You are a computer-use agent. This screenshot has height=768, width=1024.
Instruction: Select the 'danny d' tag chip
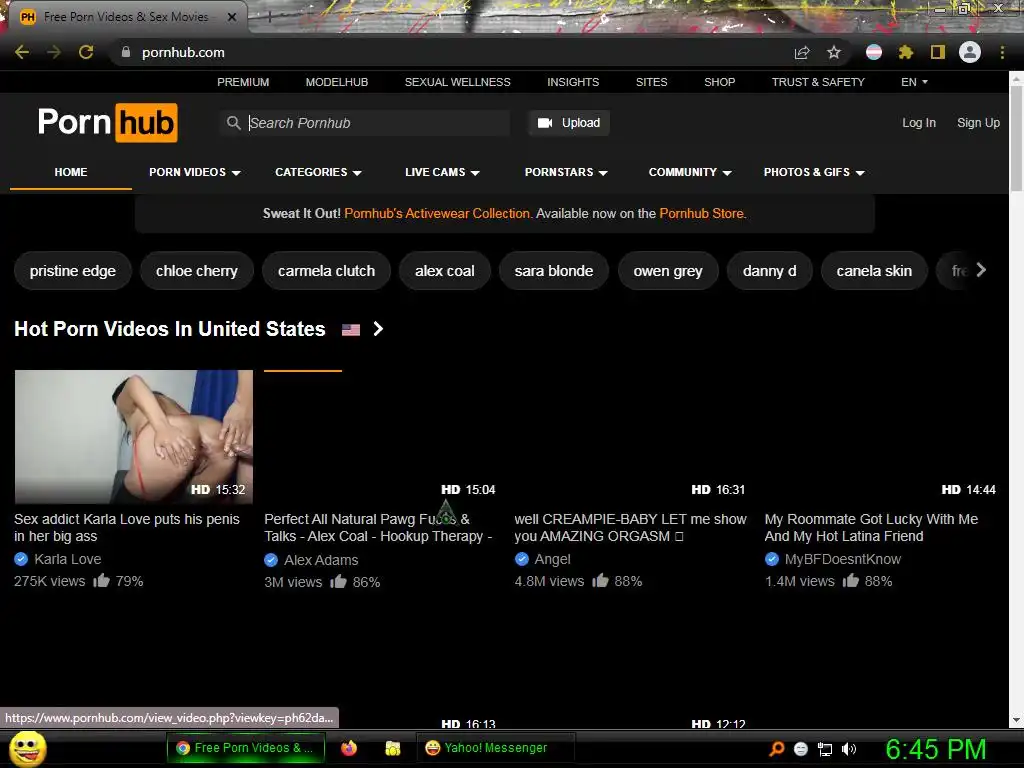tap(770, 270)
